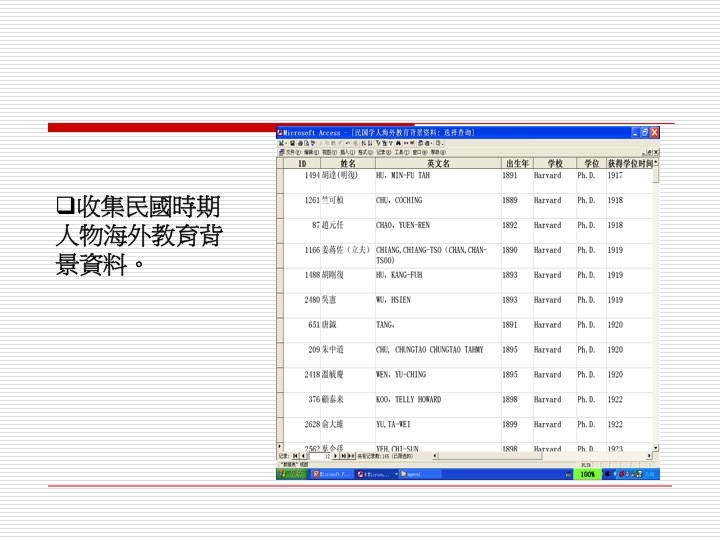720x540 pixels.
Task: Open the 编辑 menu
Action: pos(311,152)
